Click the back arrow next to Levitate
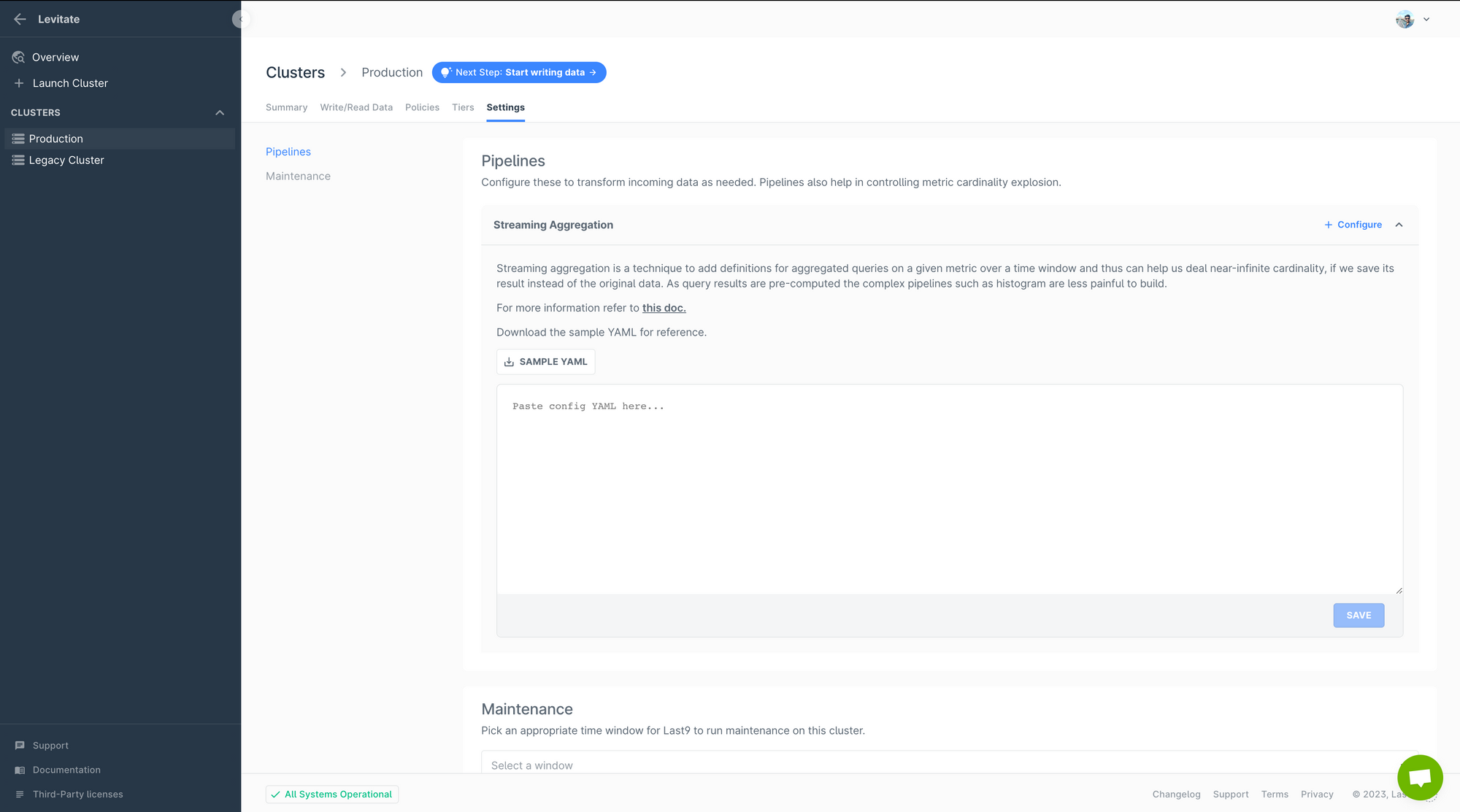Viewport: 1460px width, 812px height. coord(20,19)
